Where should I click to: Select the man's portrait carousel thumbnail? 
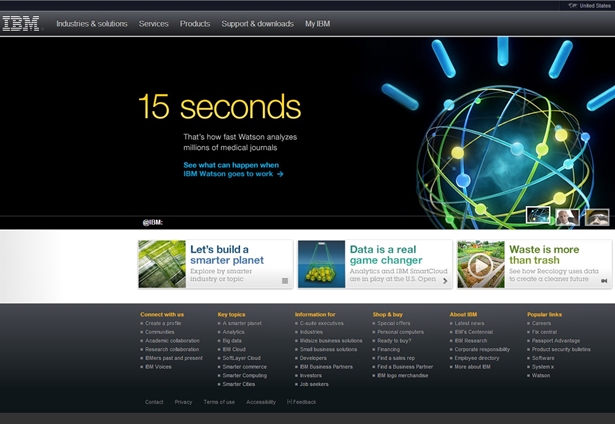[567, 217]
